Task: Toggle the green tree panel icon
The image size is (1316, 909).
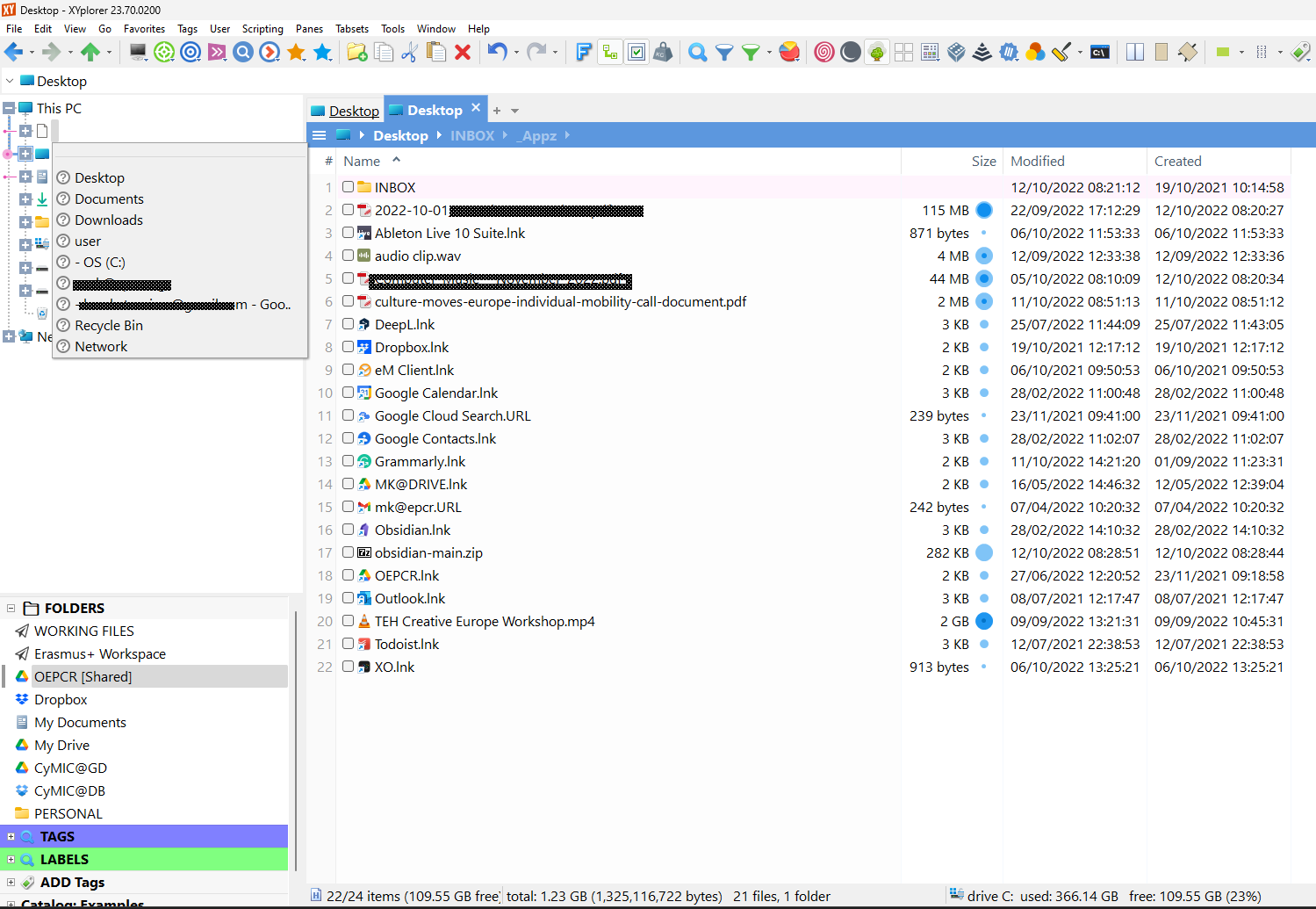Action: [x=876, y=53]
